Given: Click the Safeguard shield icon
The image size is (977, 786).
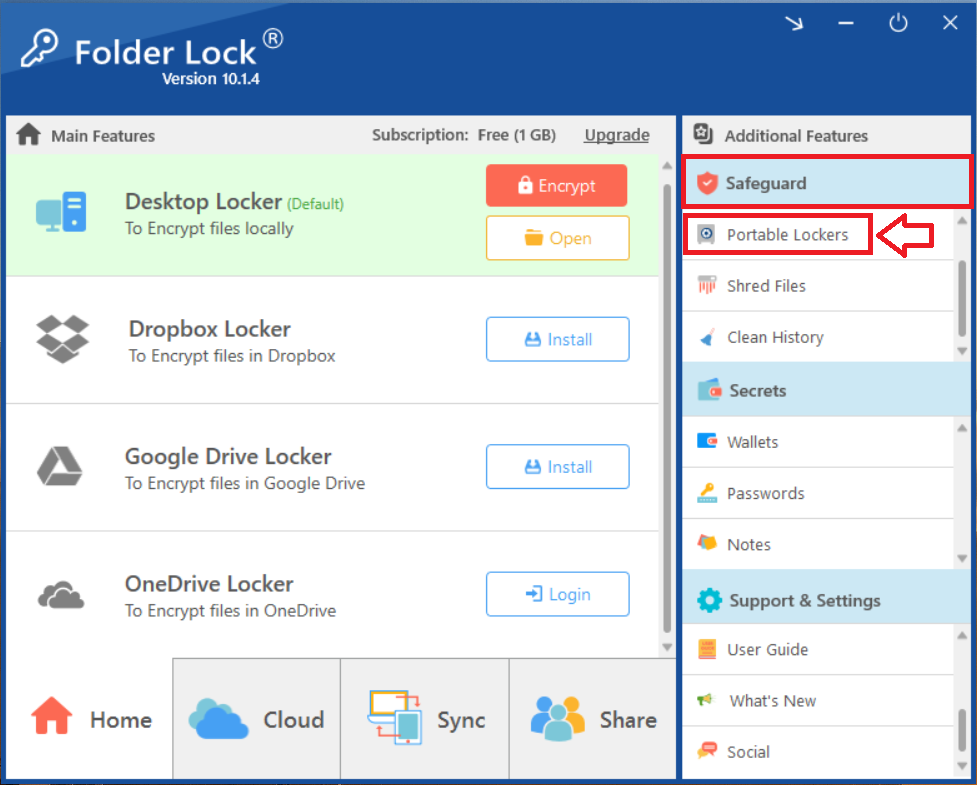Looking at the screenshot, I should pos(707,183).
